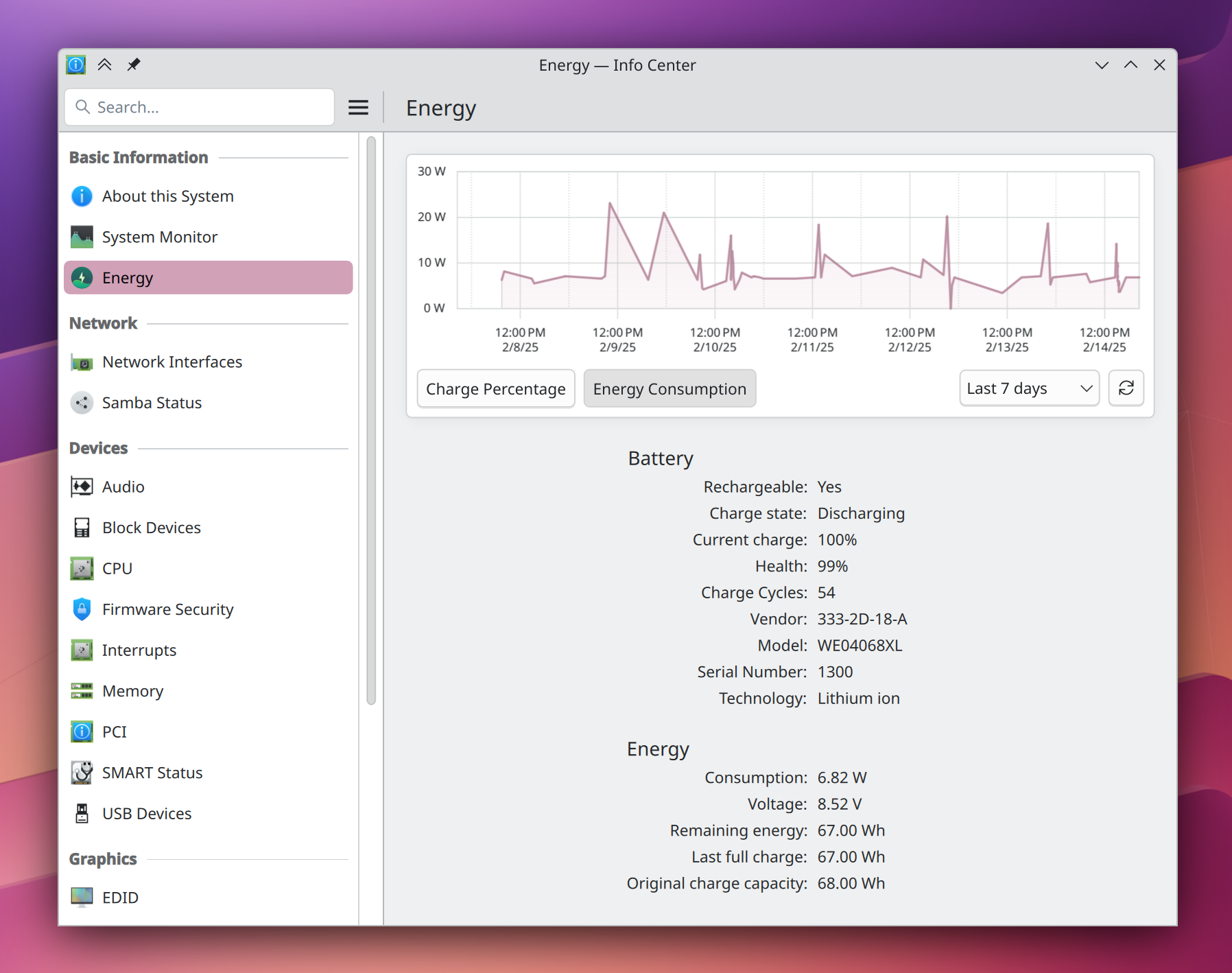Viewport: 1232px width, 973px height.
Task: Expand the Last 7 days dropdown
Action: click(1028, 388)
